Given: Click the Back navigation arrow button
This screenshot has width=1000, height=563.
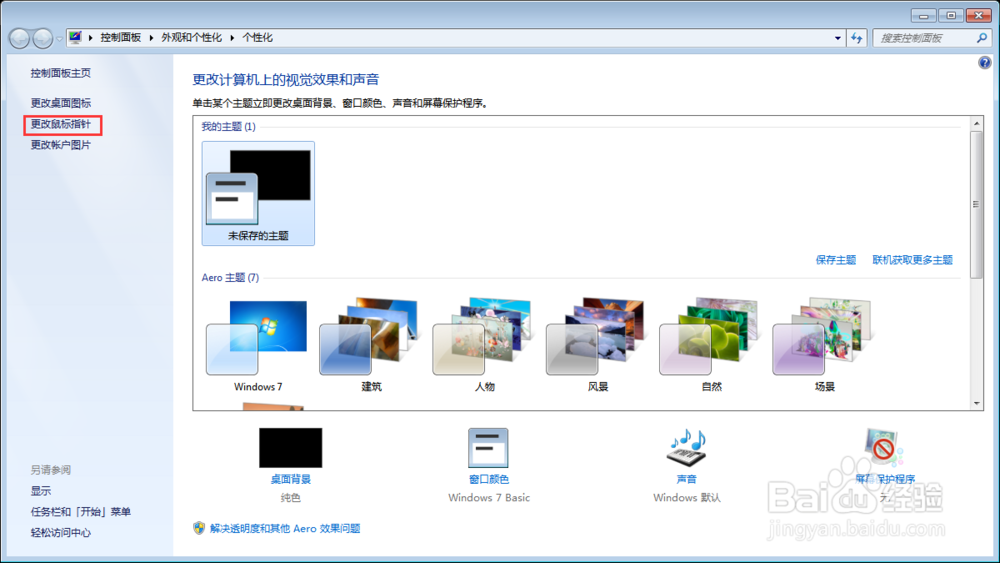Looking at the screenshot, I should tap(20, 38).
